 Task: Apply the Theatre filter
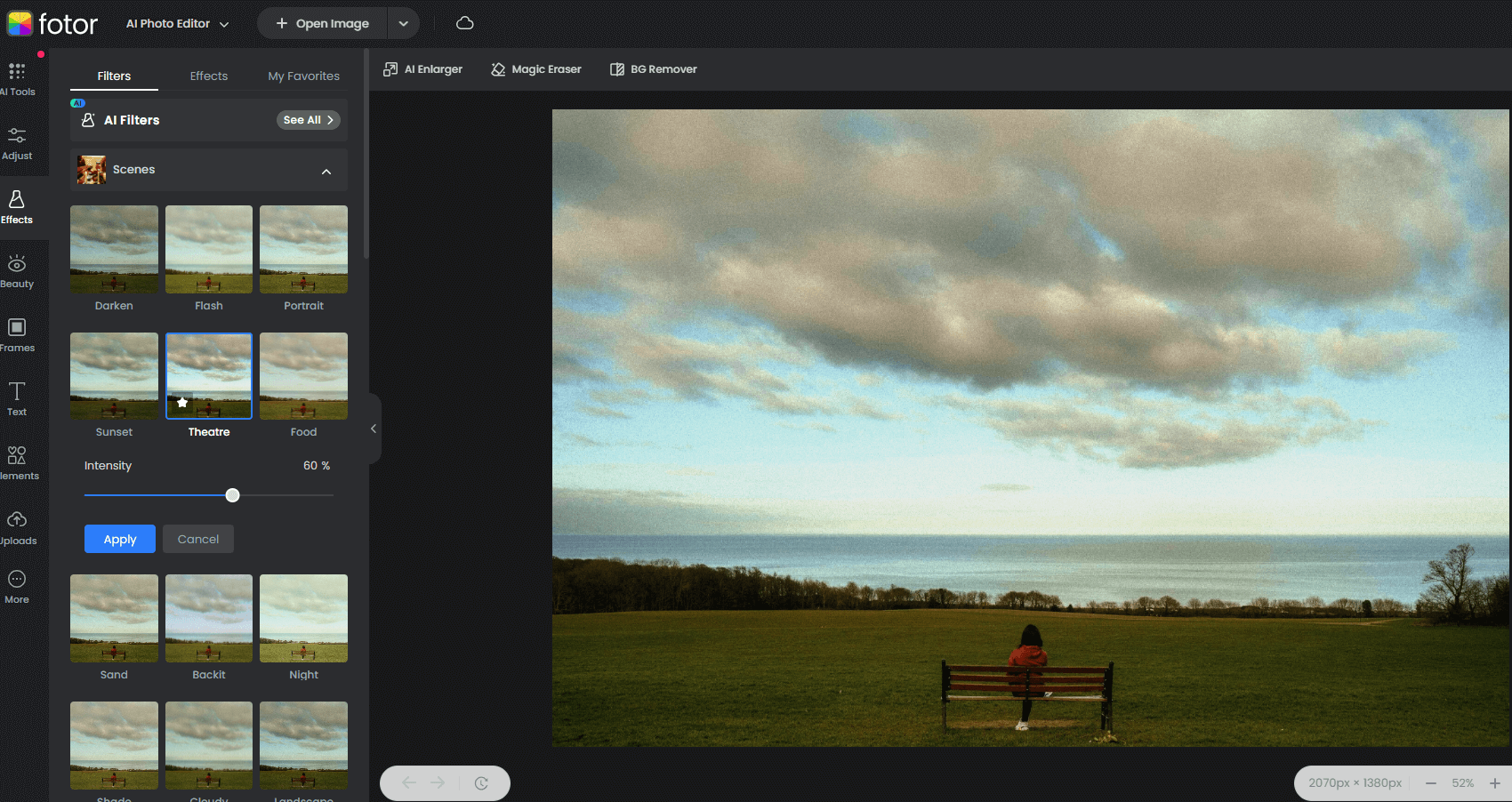[x=120, y=539]
